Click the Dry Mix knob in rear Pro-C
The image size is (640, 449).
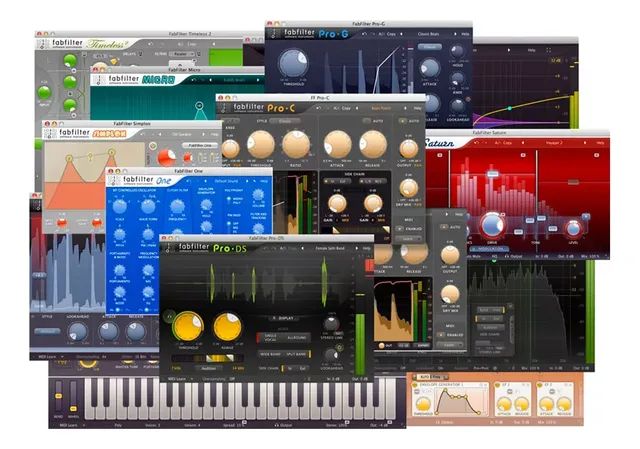coord(450,293)
